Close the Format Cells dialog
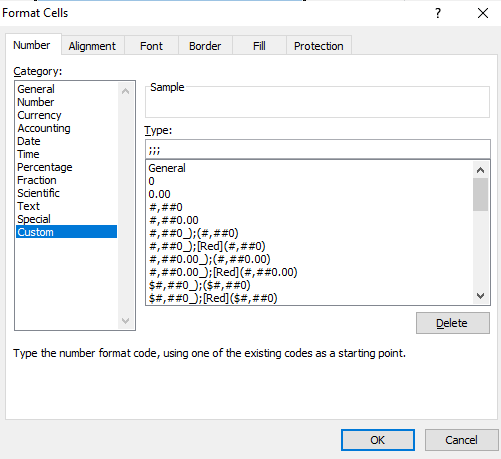Image resolution: width=501 pixels, height=459 pixels. tap(483, 13)
